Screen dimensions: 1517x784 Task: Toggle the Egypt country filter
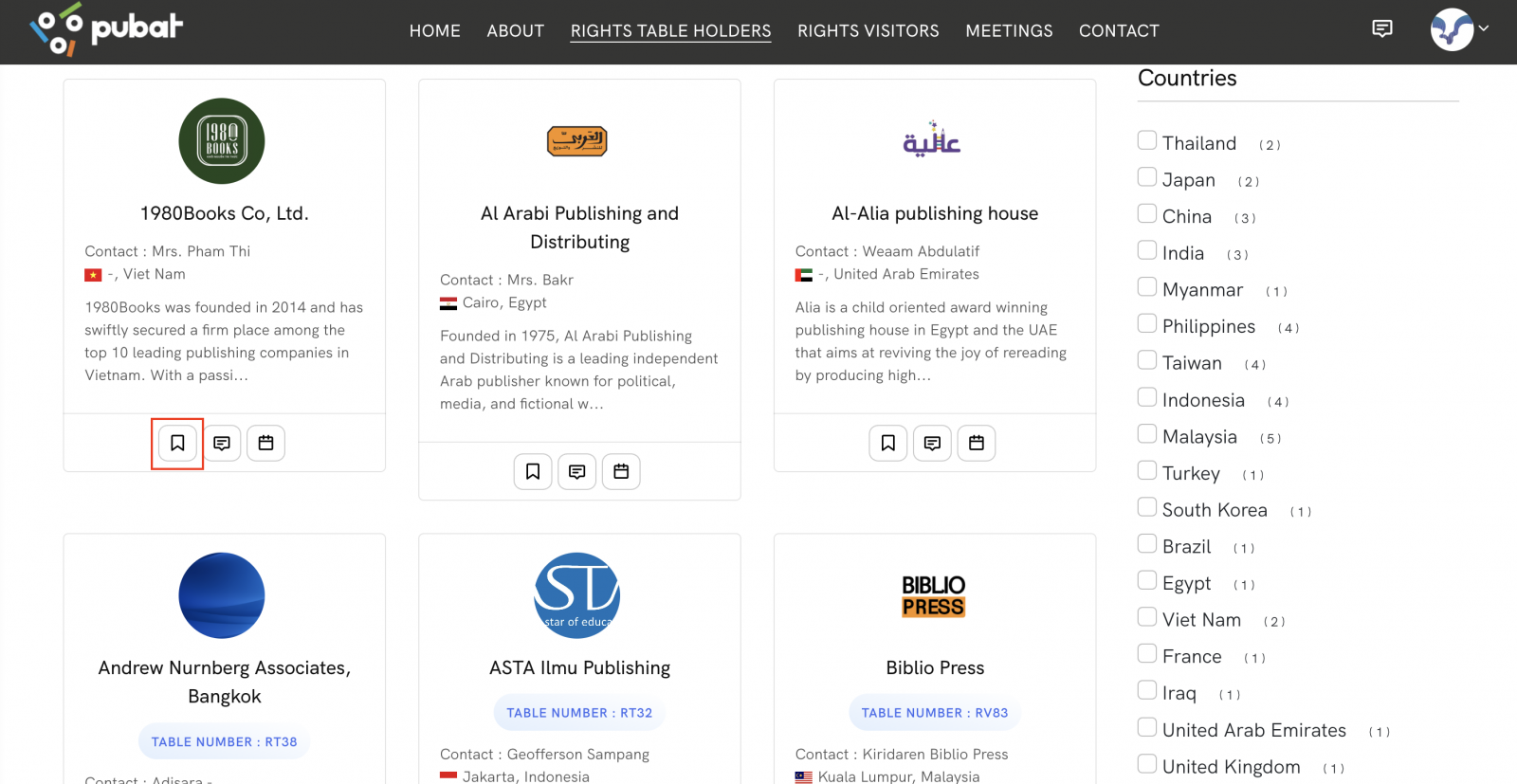(1146, 579)
